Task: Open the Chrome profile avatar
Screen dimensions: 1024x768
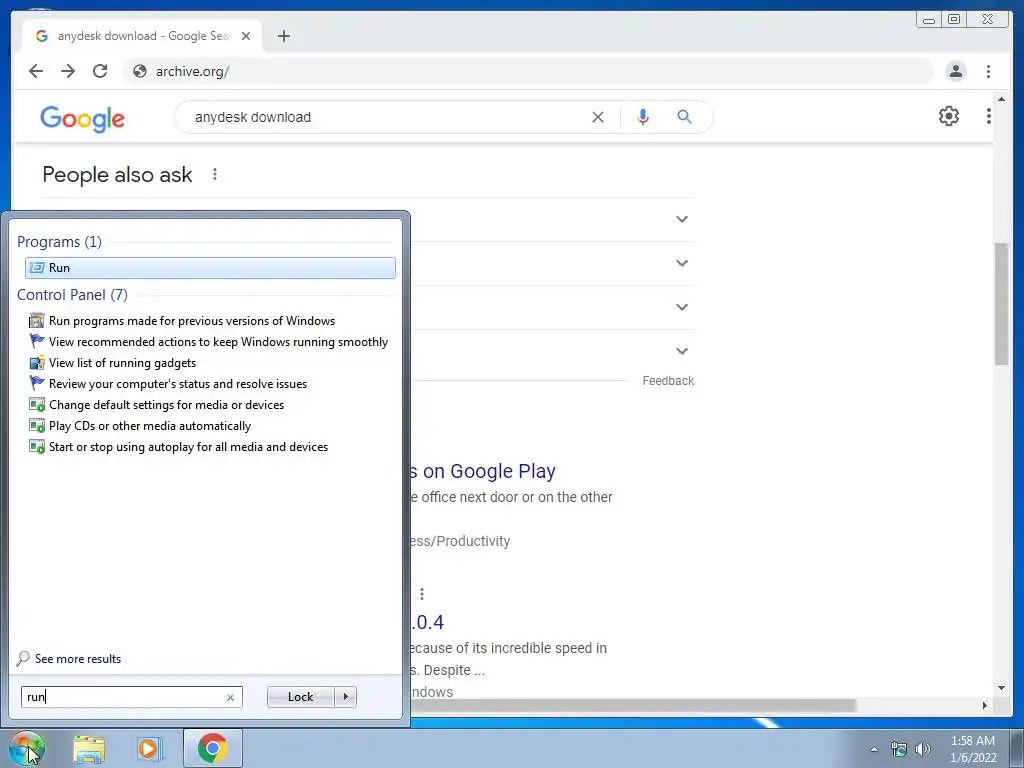Action: [955, 71]
